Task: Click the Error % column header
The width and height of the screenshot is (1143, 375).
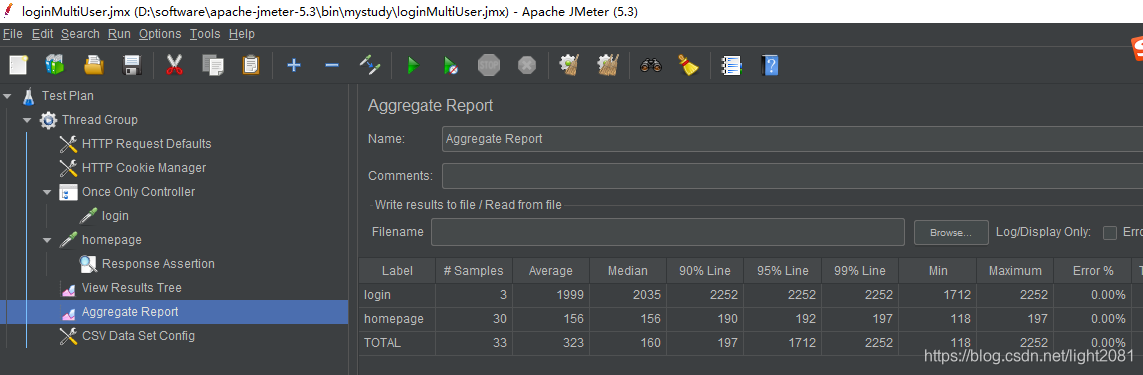Action: click(1093, 271)
